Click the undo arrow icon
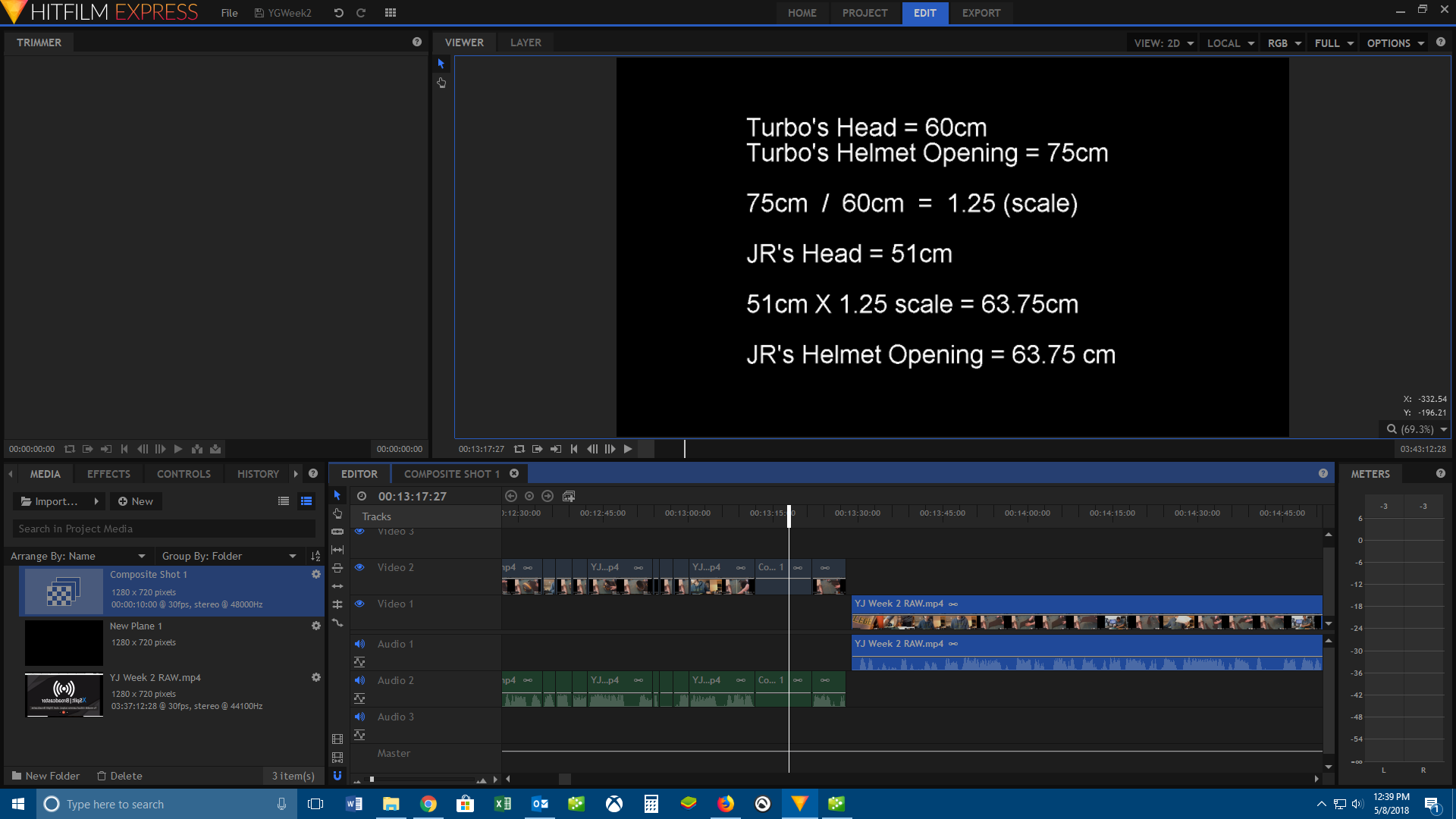Viewport: 1456px width, 819px height. click(339, 13)
